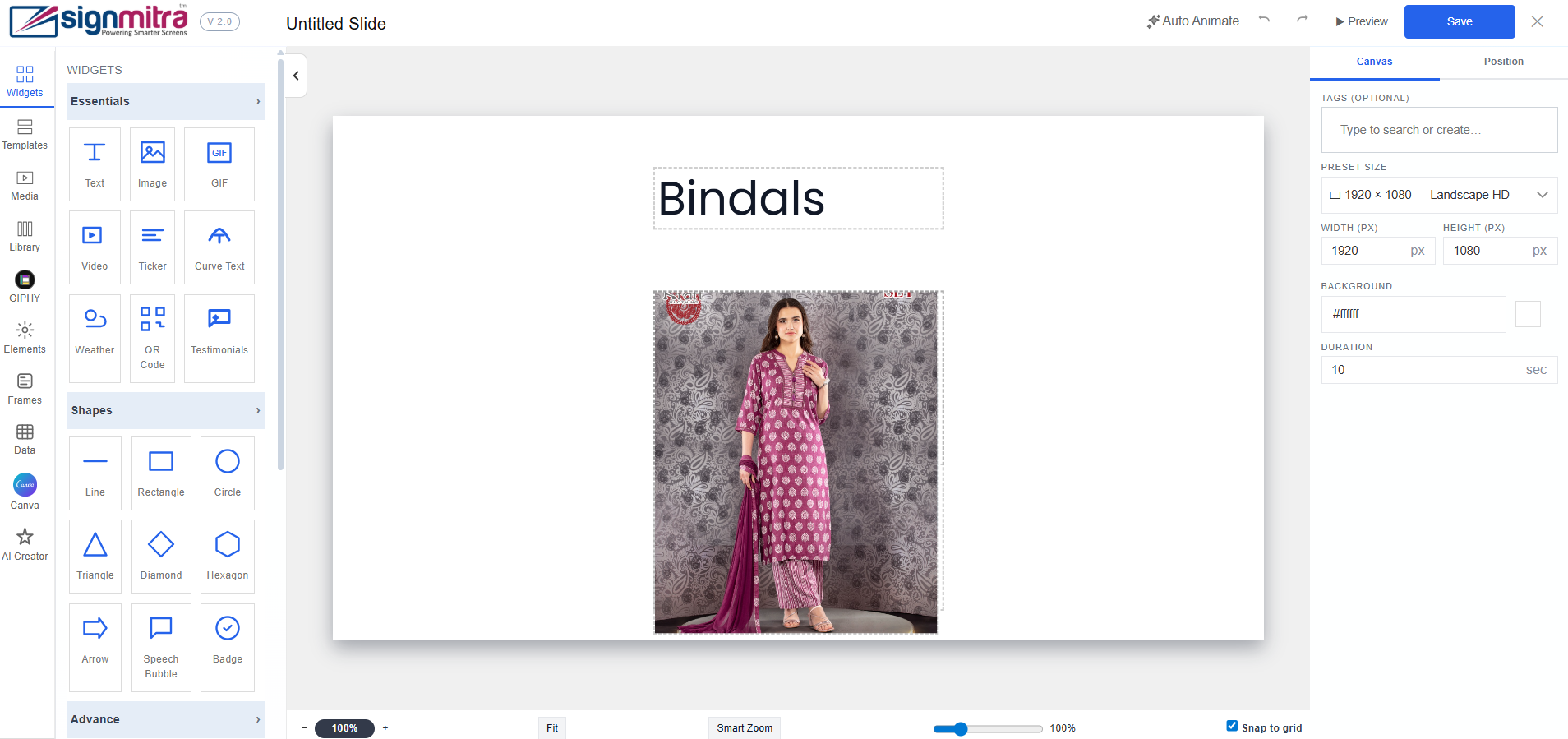Open the Media sidebar tab
Viewport: 1568px width, 739px height.
[x=25, y=186]
